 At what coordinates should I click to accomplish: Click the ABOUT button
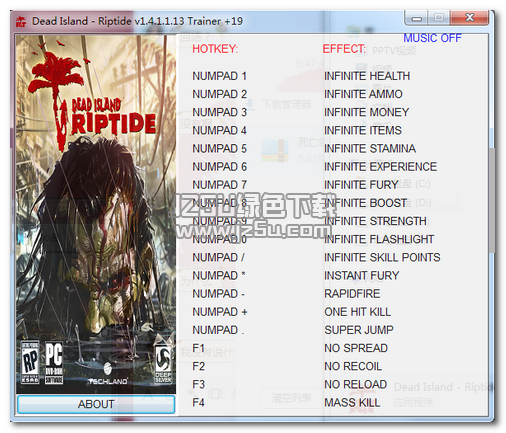coord(96,404)
